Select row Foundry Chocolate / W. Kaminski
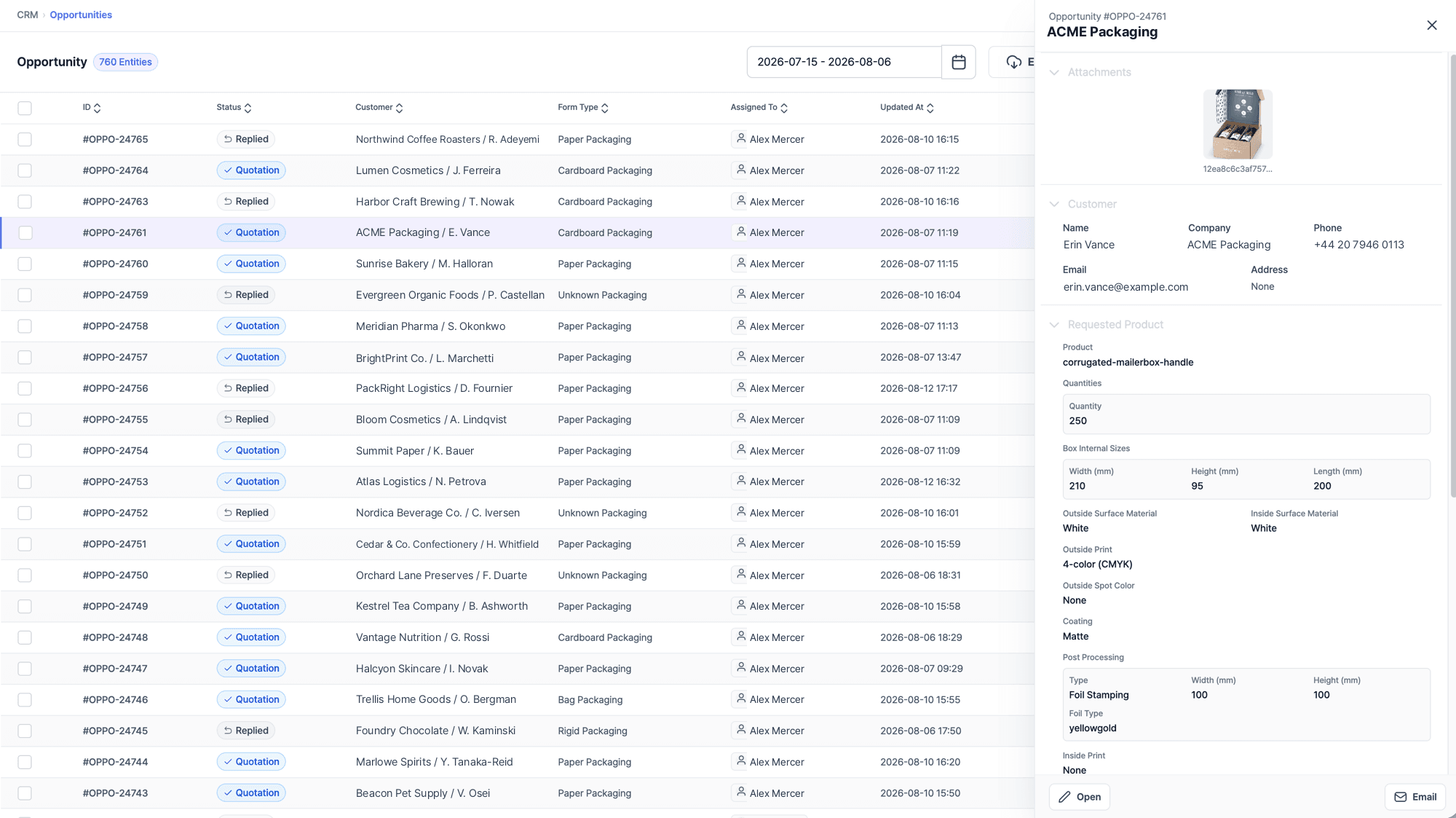 (x=517, y=731)
